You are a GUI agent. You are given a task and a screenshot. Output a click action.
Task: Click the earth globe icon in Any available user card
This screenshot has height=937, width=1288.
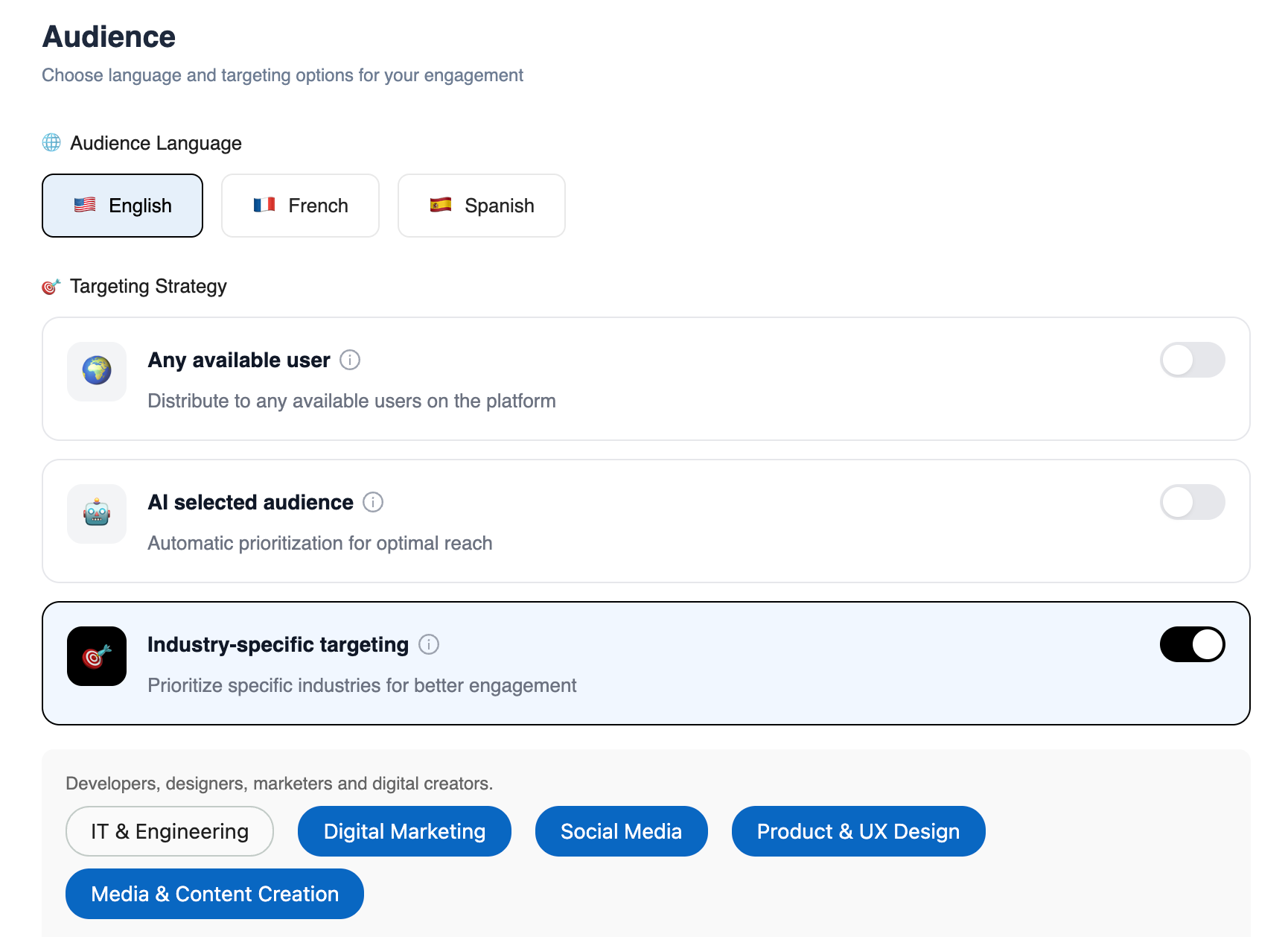pos(97,371)
